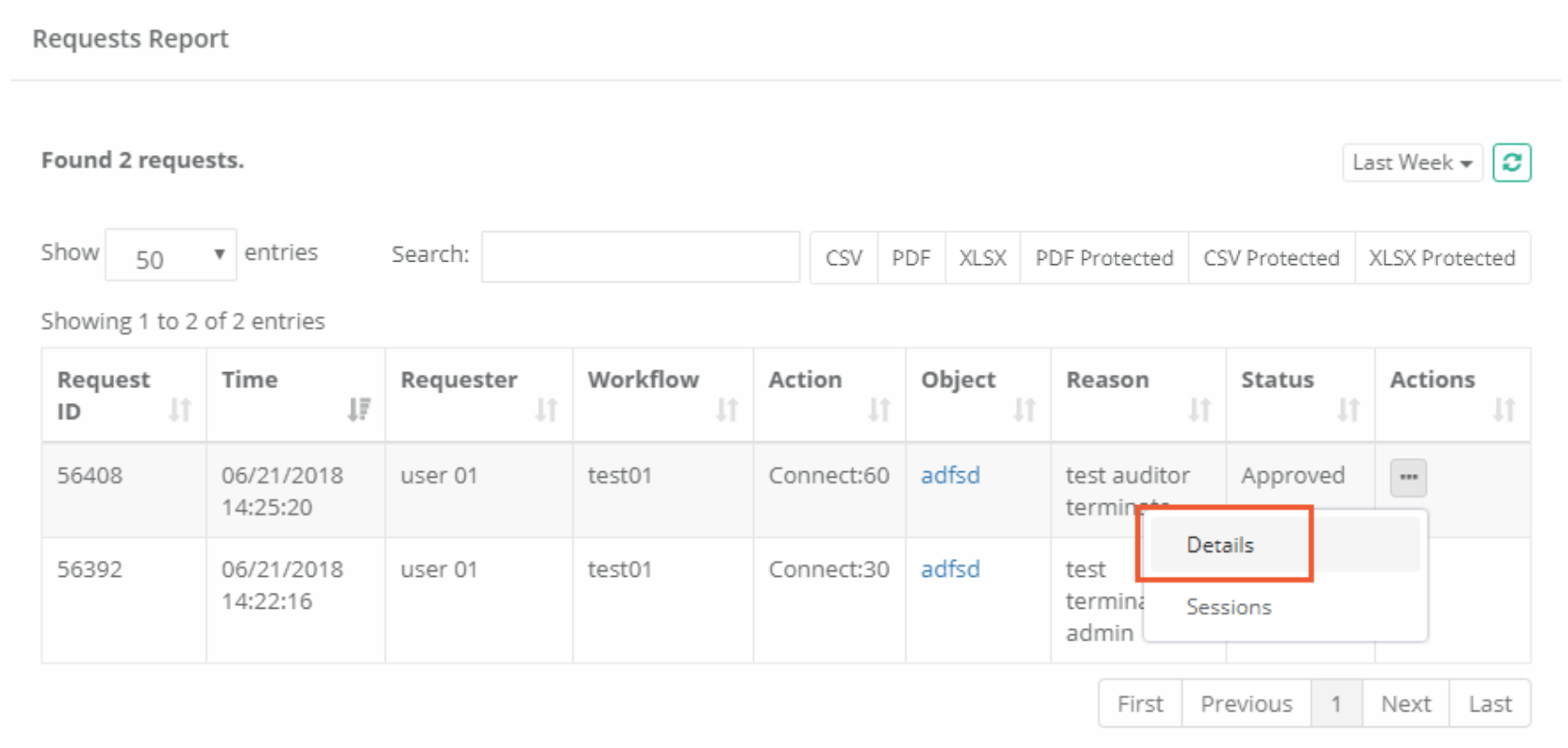
Task: Export the report as CSV
Action: pos(843,258)
